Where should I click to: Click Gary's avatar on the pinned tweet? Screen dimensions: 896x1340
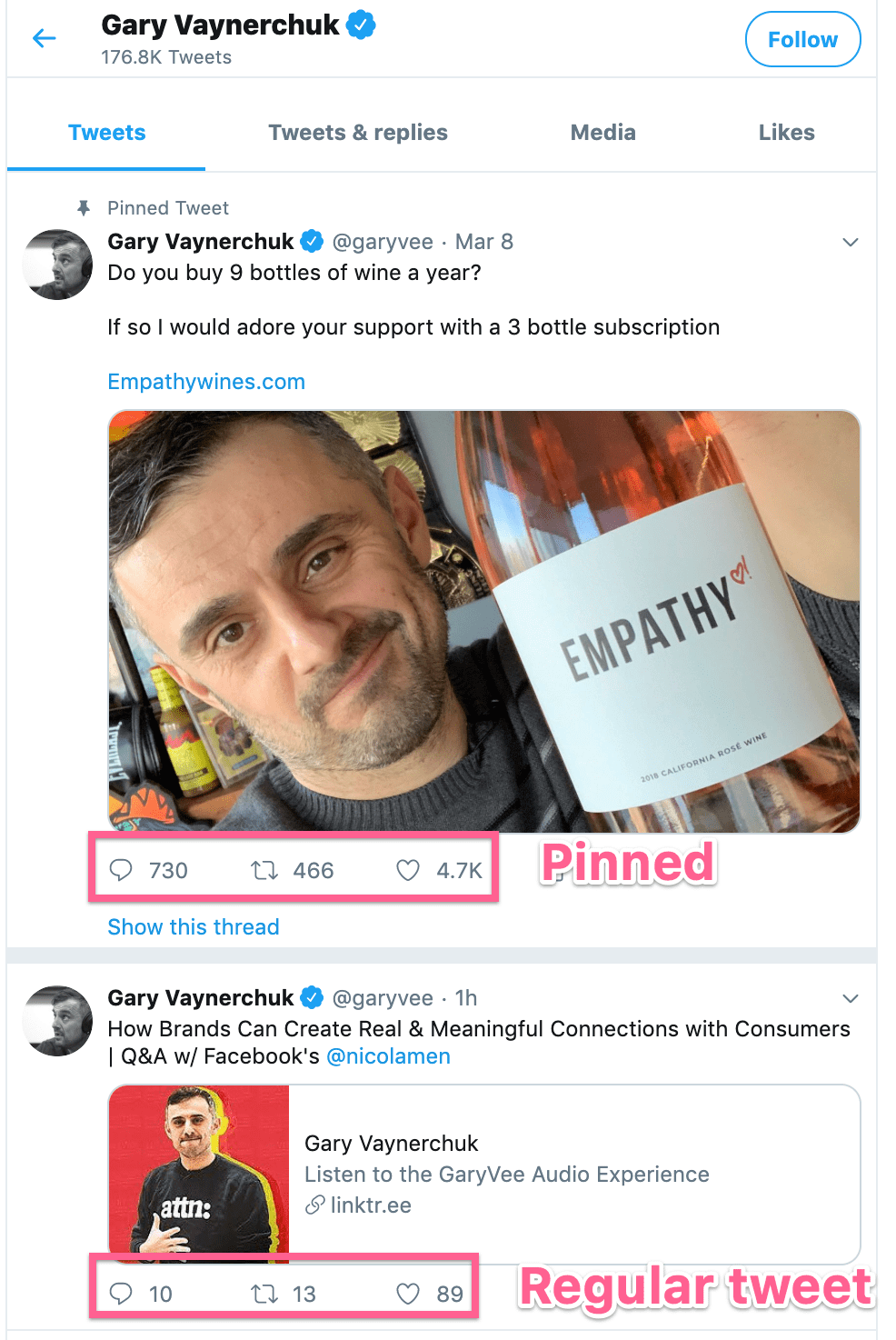[57, 265]
